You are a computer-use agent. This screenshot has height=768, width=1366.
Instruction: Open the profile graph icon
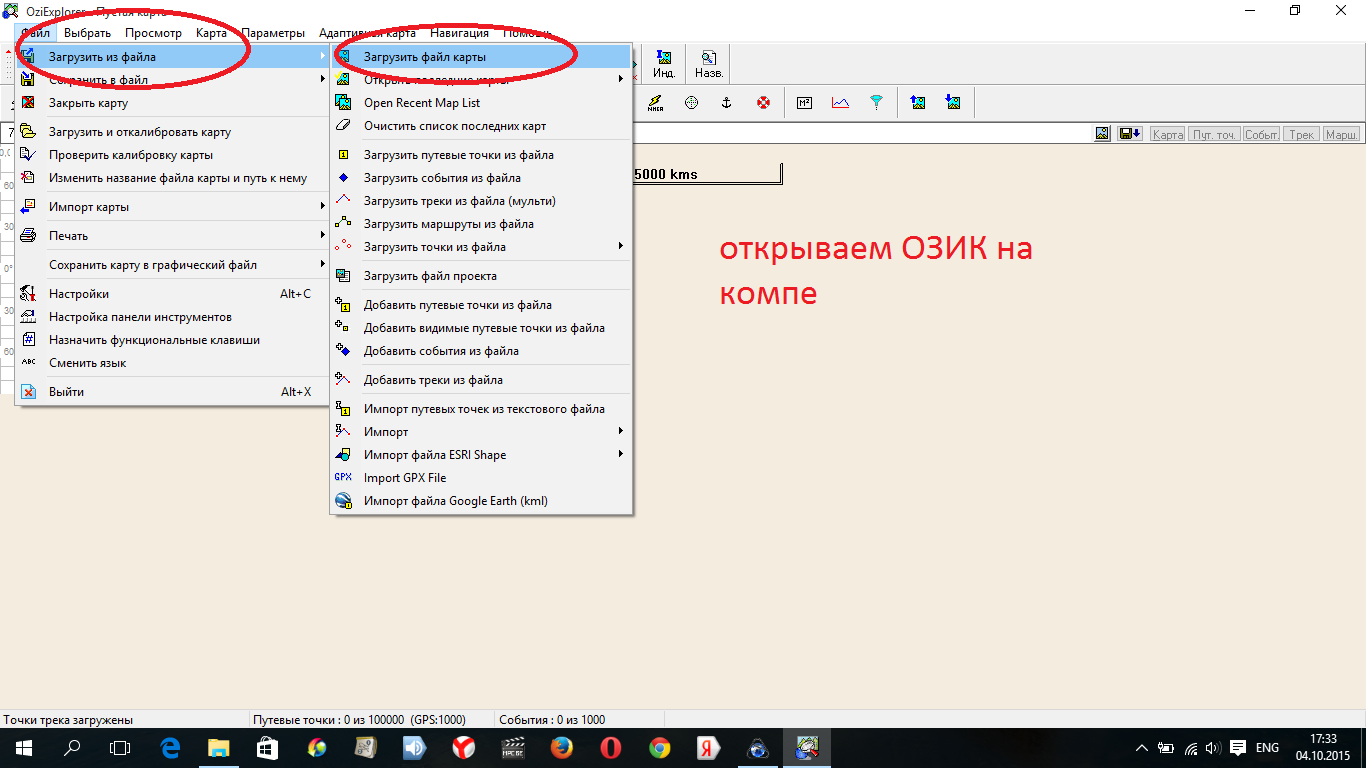point(840,103)
